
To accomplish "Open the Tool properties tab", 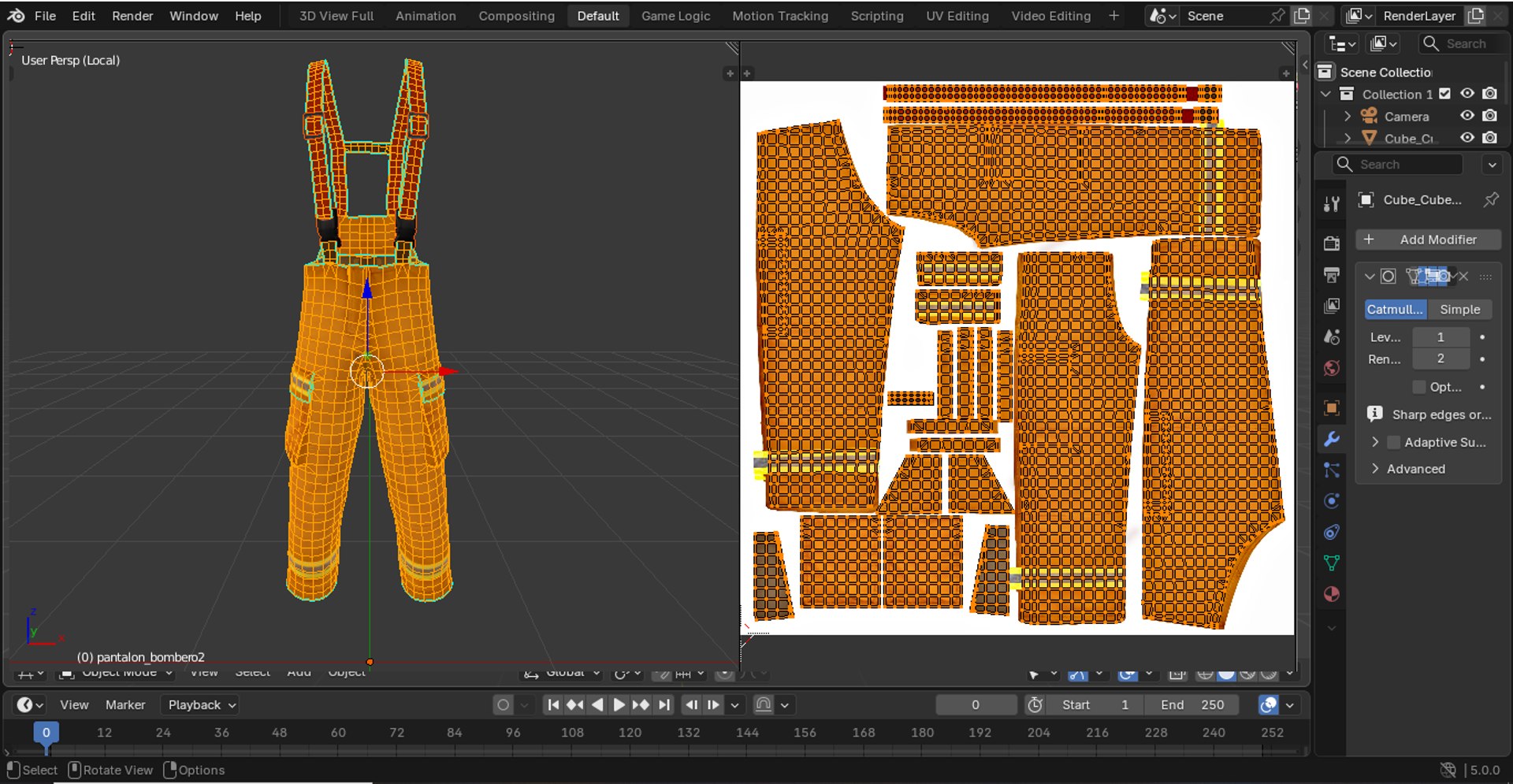I will pos(1332,204).
